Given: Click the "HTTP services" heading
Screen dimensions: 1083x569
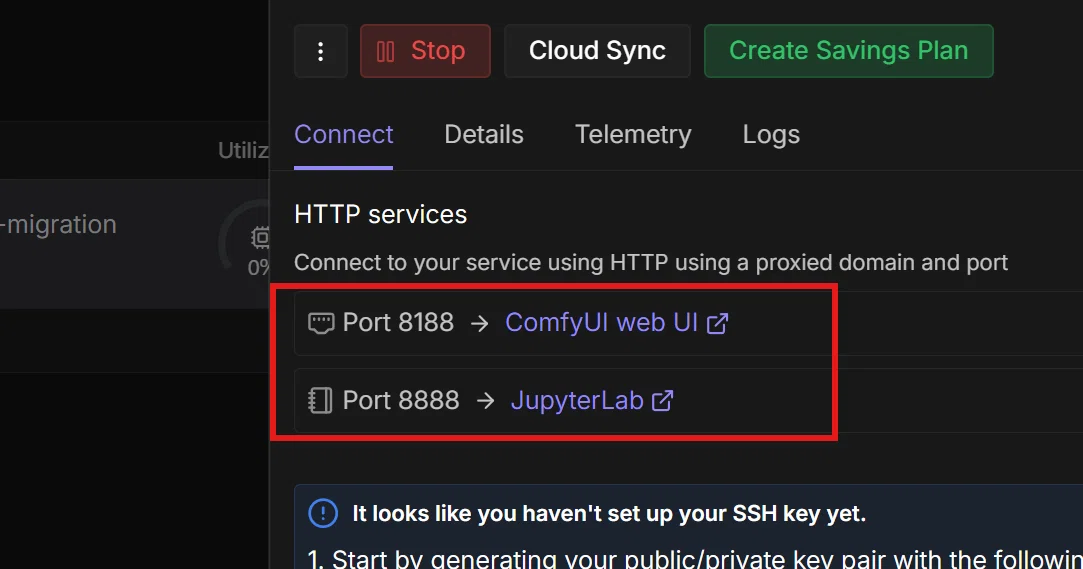Looking at the screenshot, I should (381, 215).
